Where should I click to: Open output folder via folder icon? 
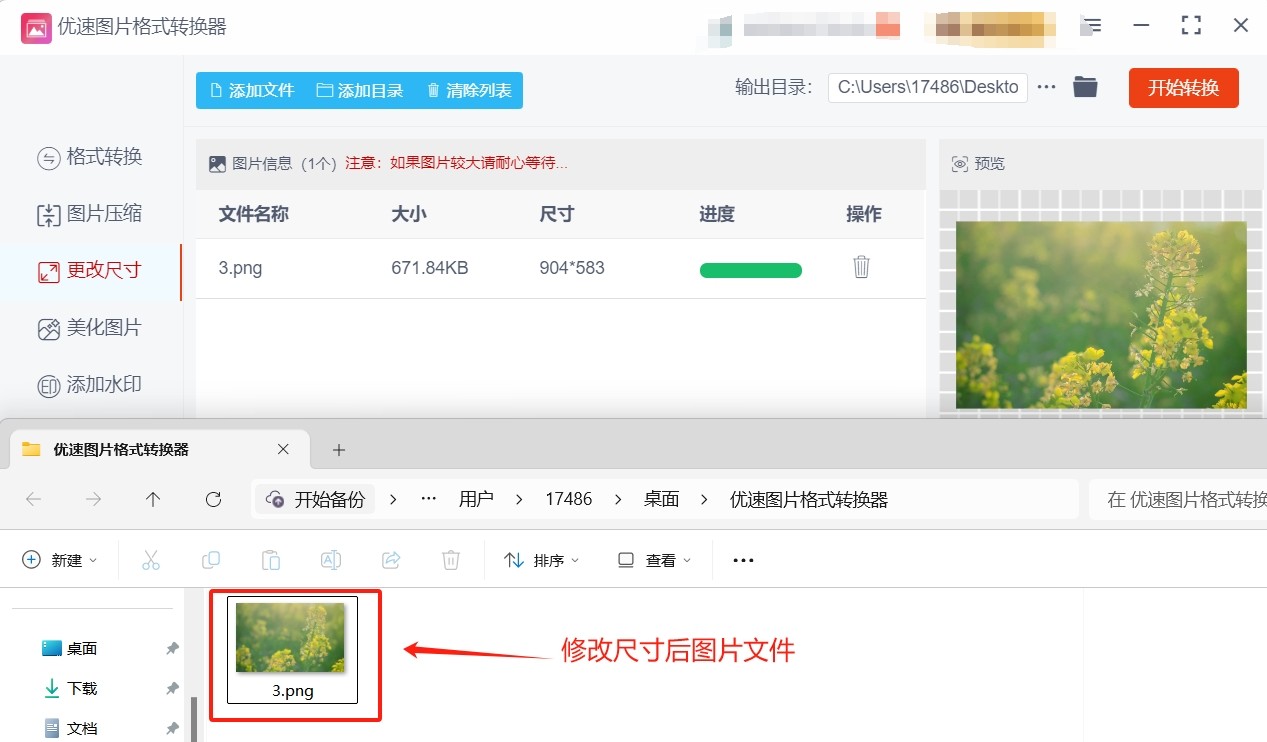click(x=1085, y=87)
